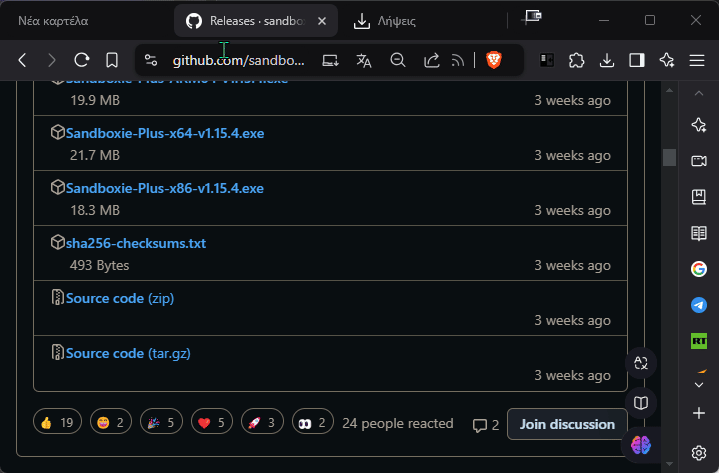Click the floating reader book button
The image size is (719, 473).
641,403
